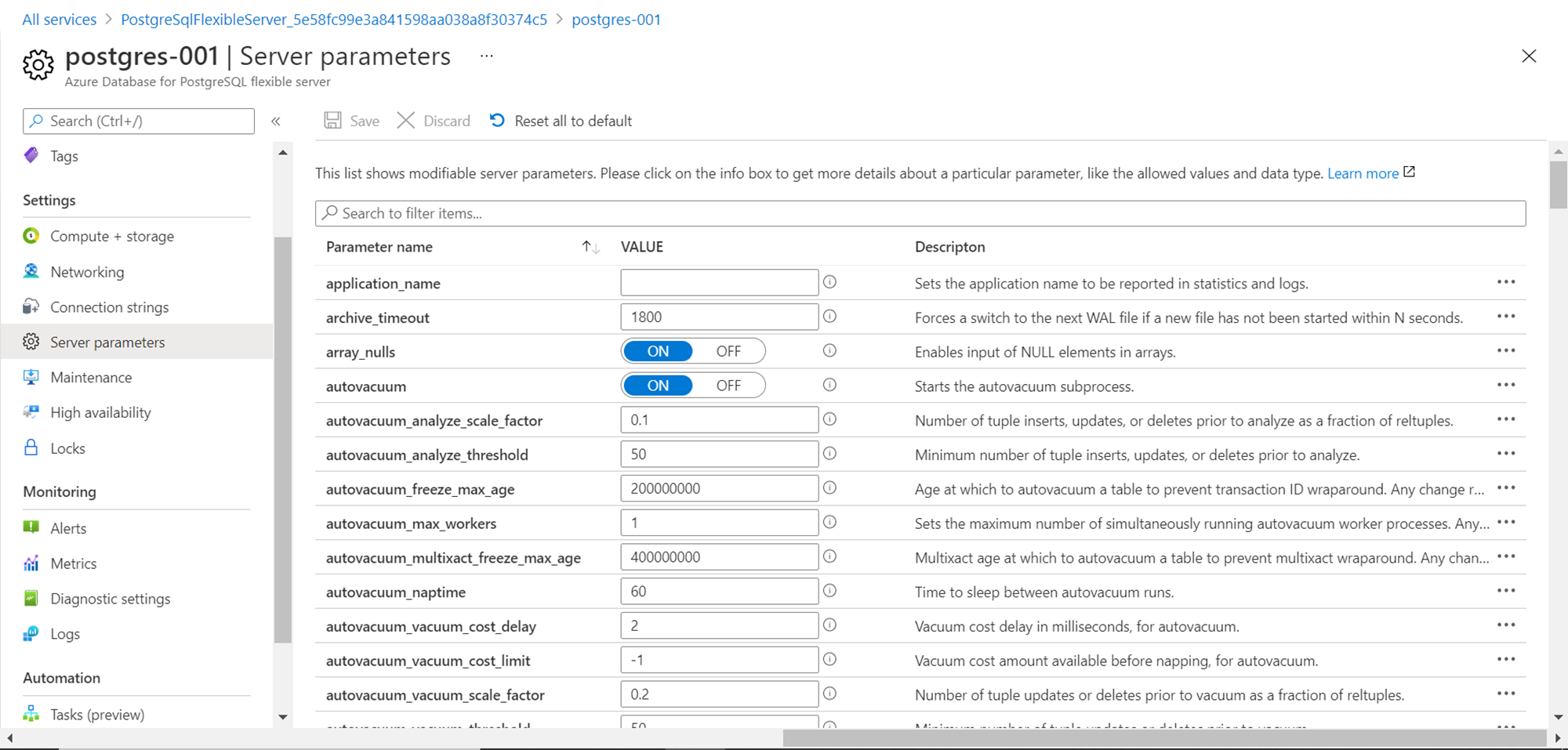Viewport: 1568px width, 750px height.
Task: Click the vertical scrollbar of parameters list
Action: coord(1558,185)
